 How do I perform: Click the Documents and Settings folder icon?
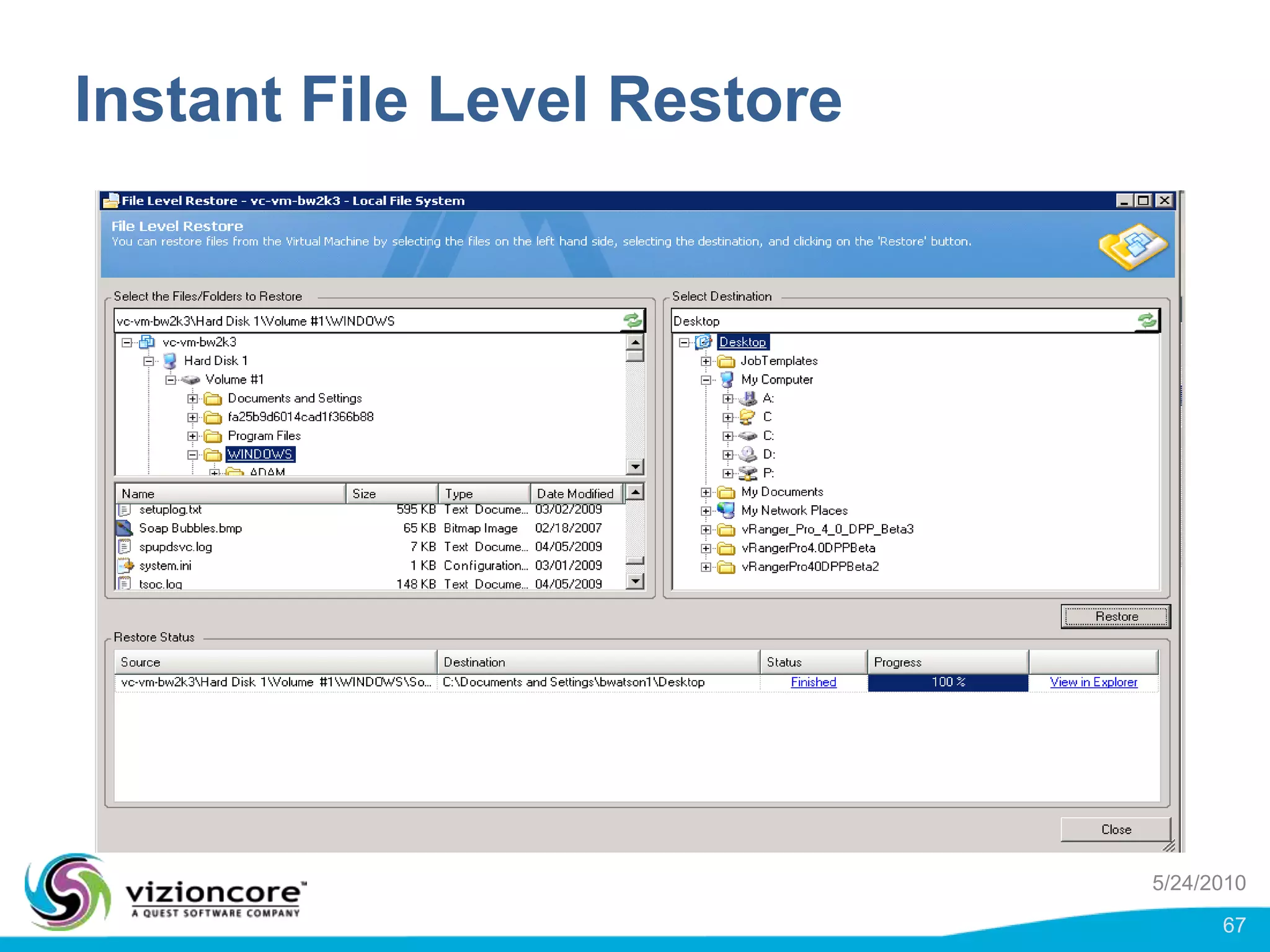tap(213, 399)
